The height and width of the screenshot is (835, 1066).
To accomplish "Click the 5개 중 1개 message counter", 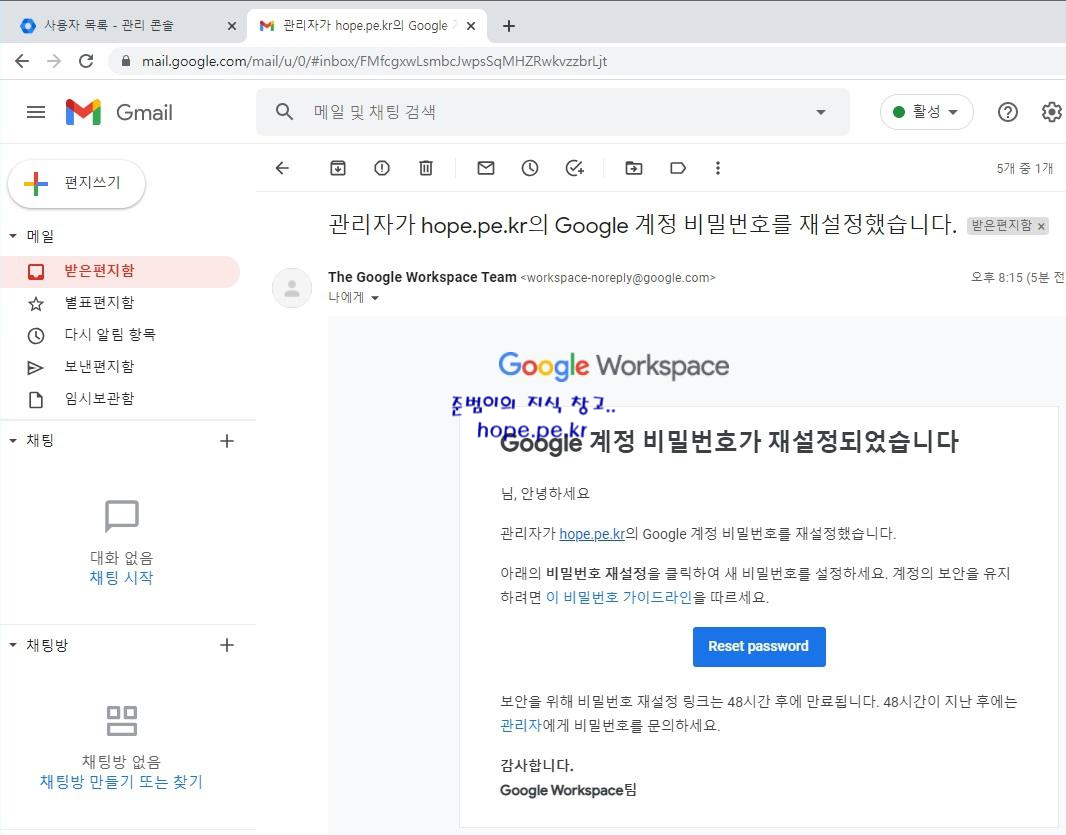I will click(1025, 168).
